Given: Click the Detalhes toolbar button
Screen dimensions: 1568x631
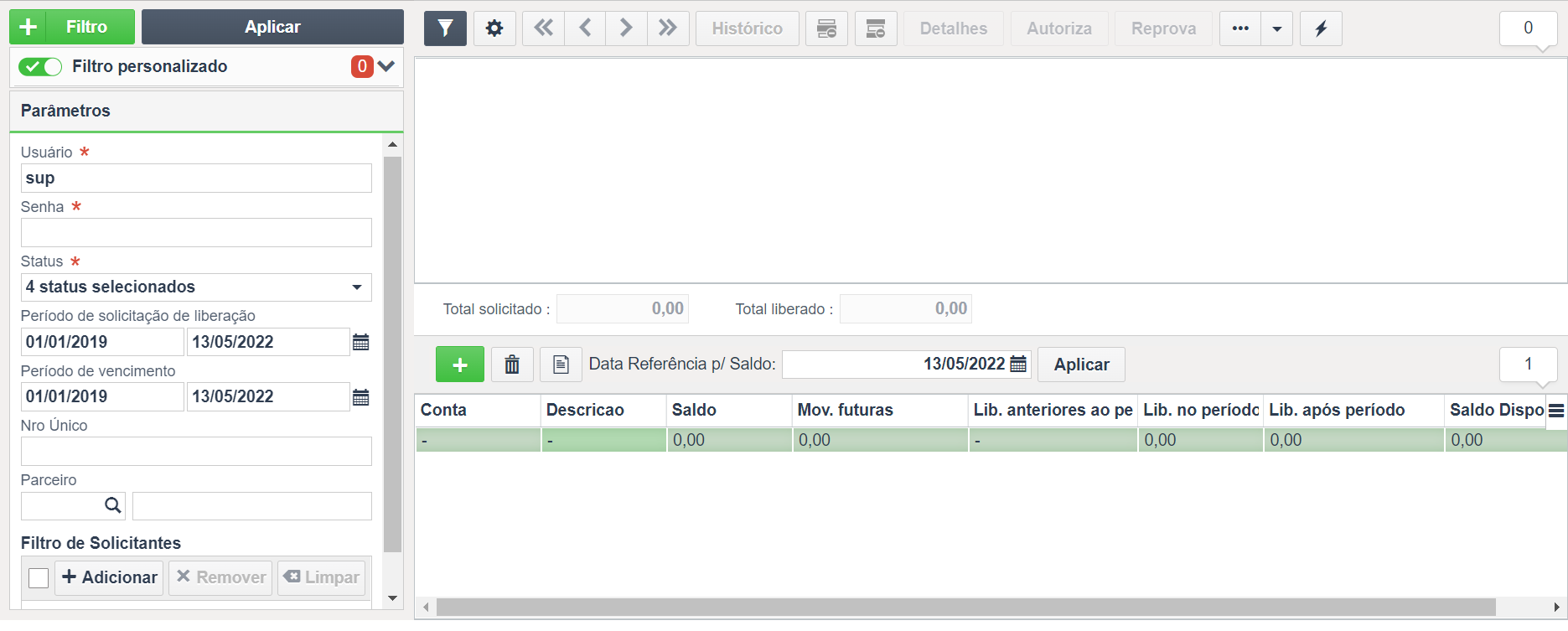Looking at the screenshot, I should (954, 28).
